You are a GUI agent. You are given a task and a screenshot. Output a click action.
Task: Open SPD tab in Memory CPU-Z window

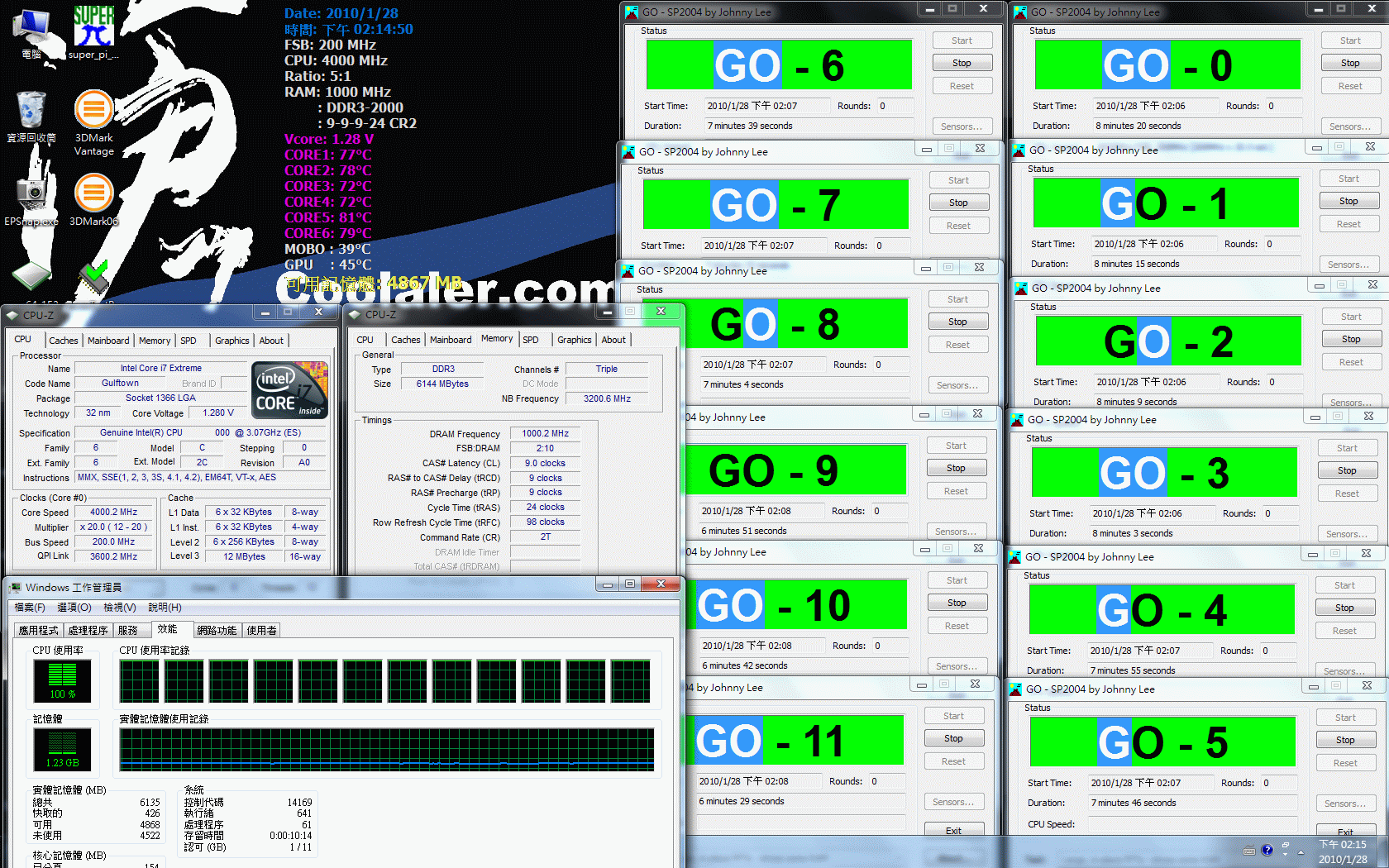531,340
